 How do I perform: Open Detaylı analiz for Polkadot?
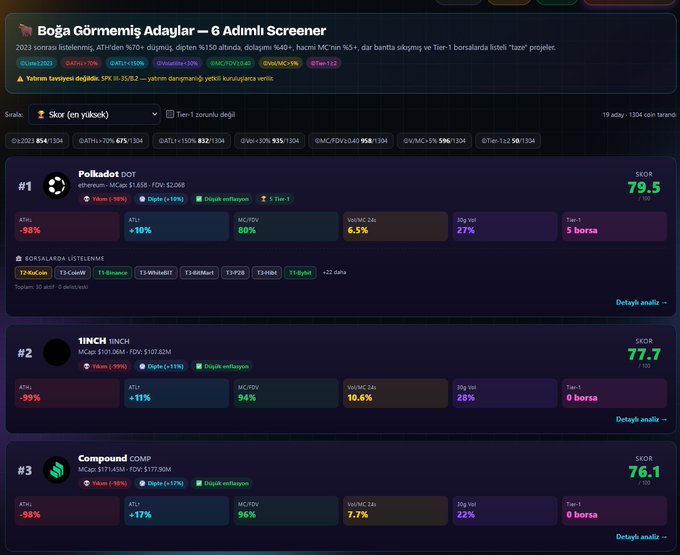[641, 302]
